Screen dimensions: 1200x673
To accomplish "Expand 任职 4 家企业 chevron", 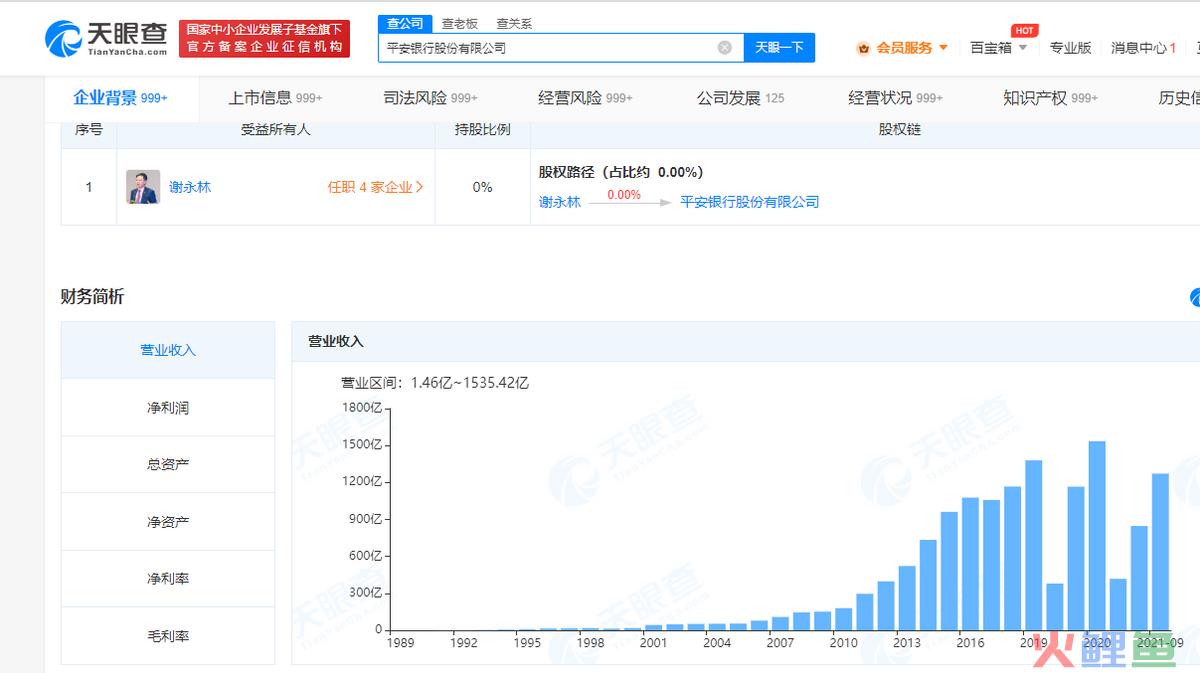I will coord(419,187).
